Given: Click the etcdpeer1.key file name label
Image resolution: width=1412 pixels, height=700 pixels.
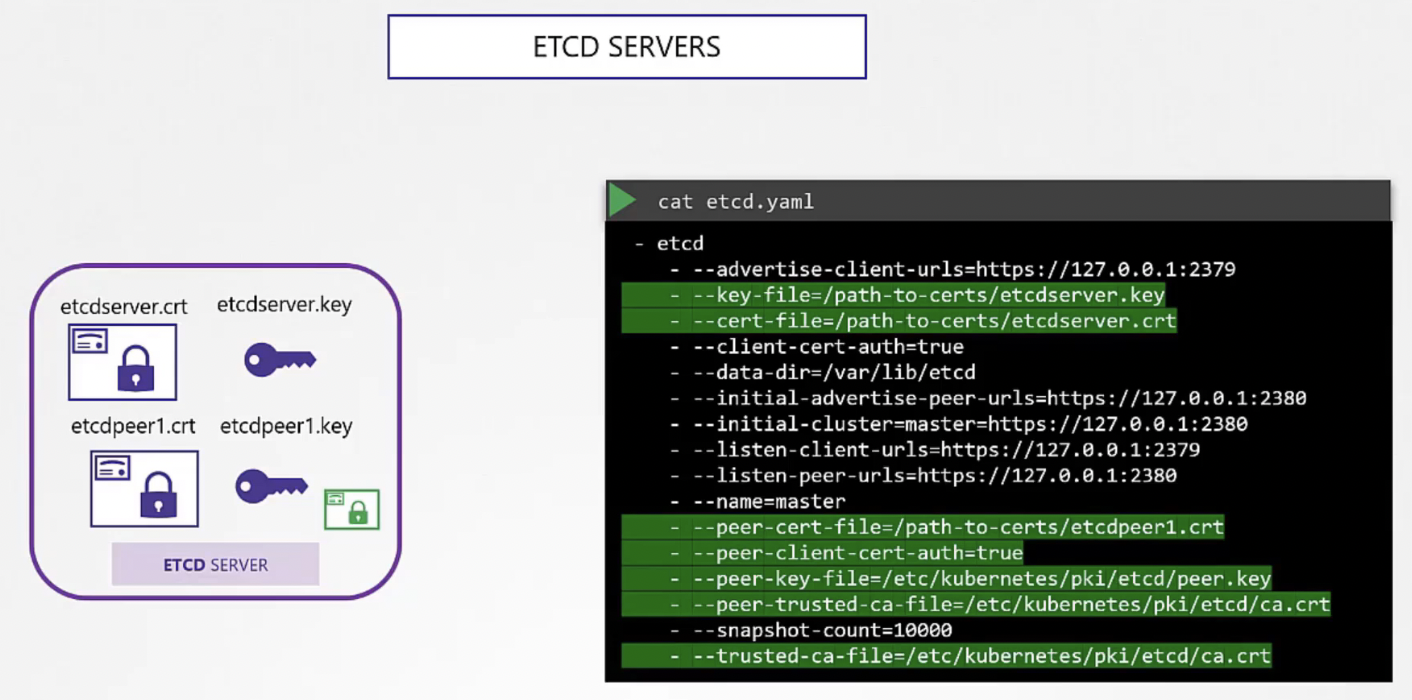Looking at the screenshot, I should [x=286, y=427].
